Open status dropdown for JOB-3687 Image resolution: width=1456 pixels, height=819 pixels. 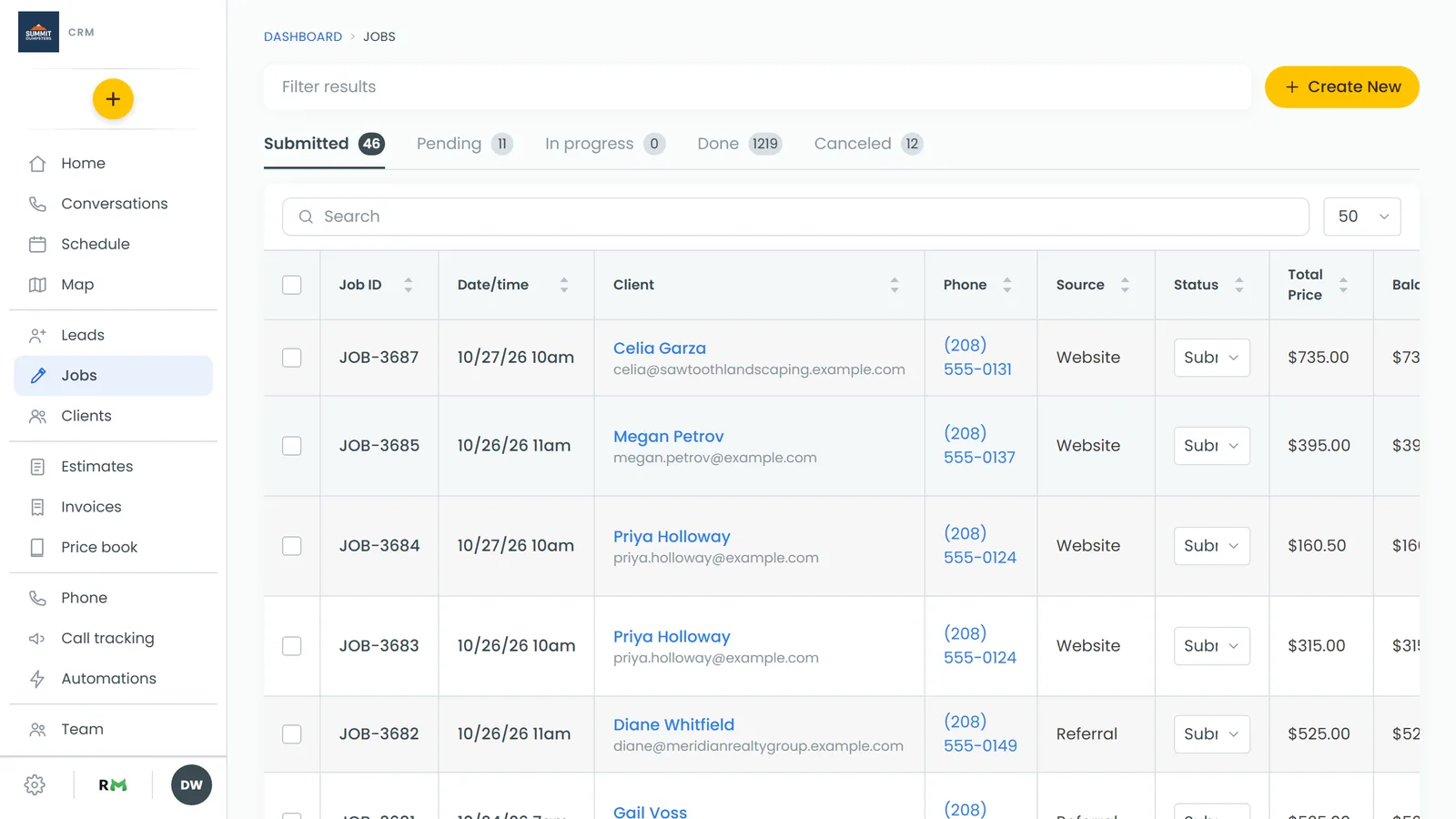1211,358
